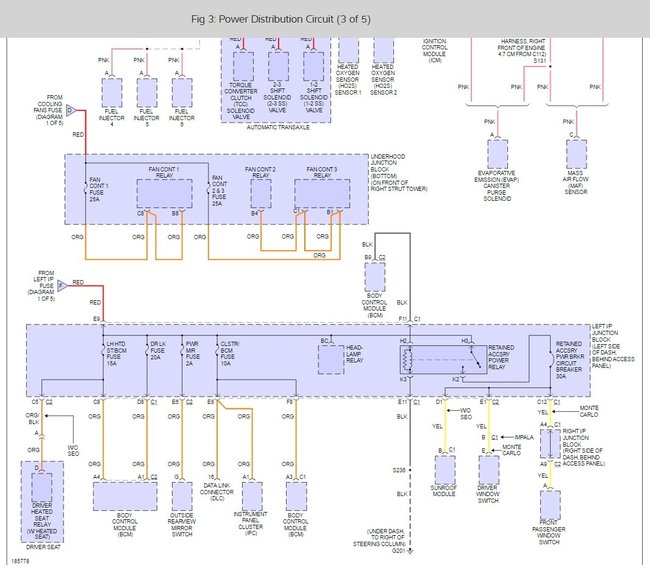Image resolution: width=650 pixels, height=576 pixels.
Task: Click the E9 terminal label
Action: [96, 319]
